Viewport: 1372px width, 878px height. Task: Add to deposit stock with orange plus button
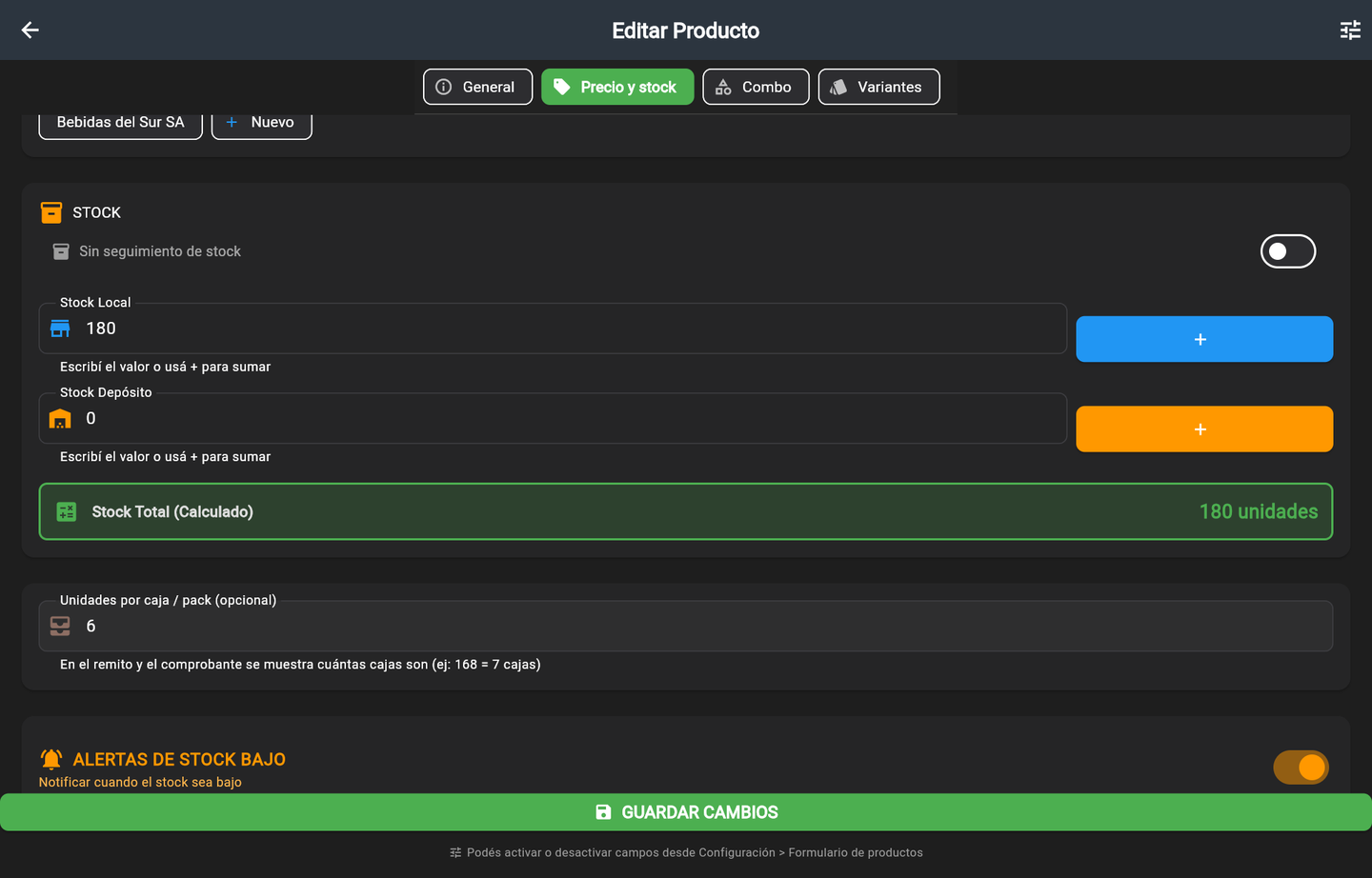[1204, 429]
